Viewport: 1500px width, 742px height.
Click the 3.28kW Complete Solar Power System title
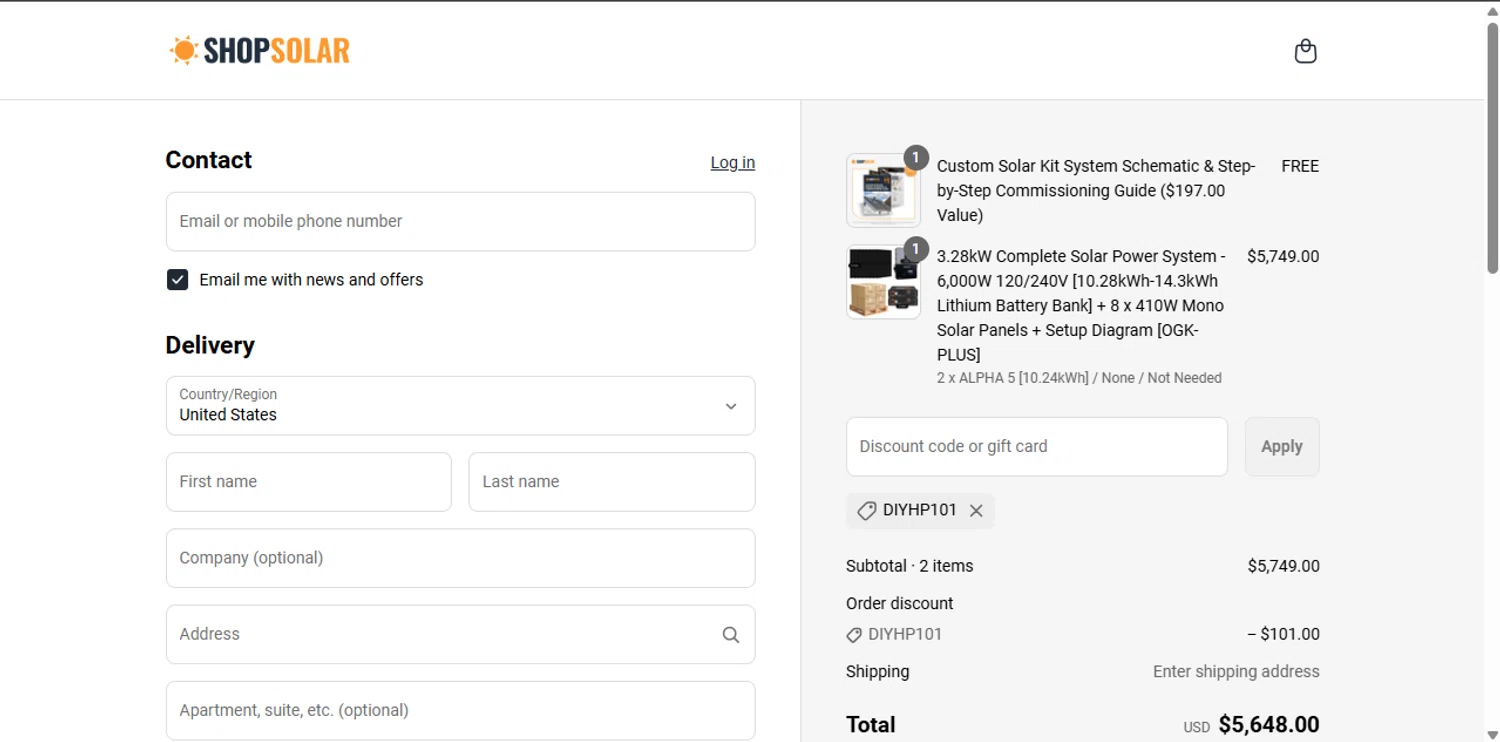1081,305
